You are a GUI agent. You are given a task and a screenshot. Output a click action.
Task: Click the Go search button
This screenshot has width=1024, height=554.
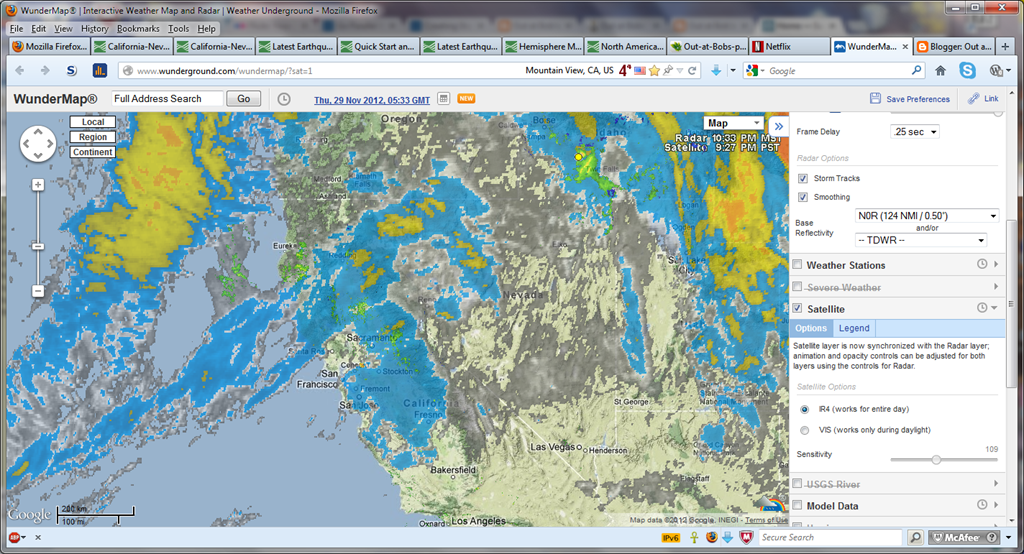[x=244, y=99]
